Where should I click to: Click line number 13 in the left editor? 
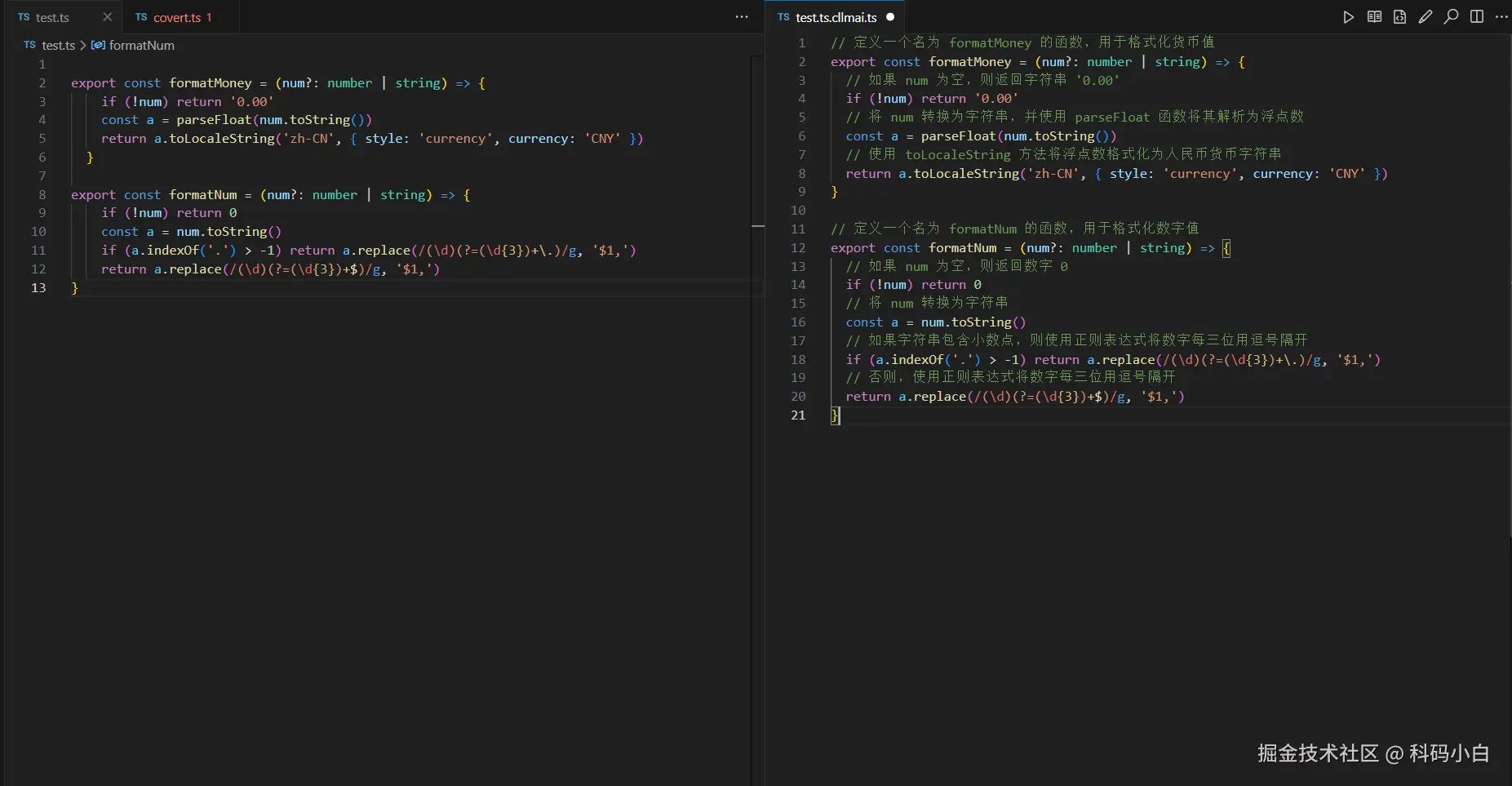[x=38, y=288]
